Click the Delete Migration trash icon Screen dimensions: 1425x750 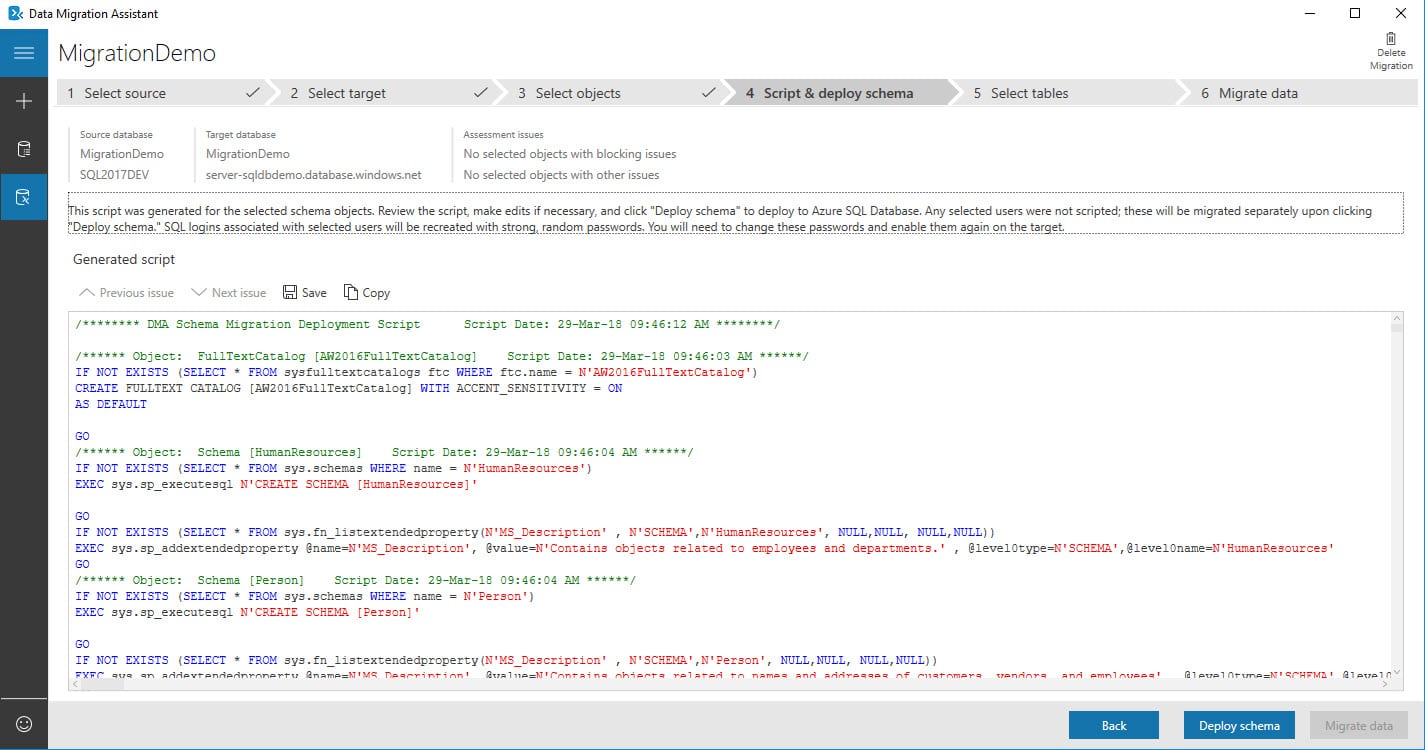click(x=1391, y=39)
